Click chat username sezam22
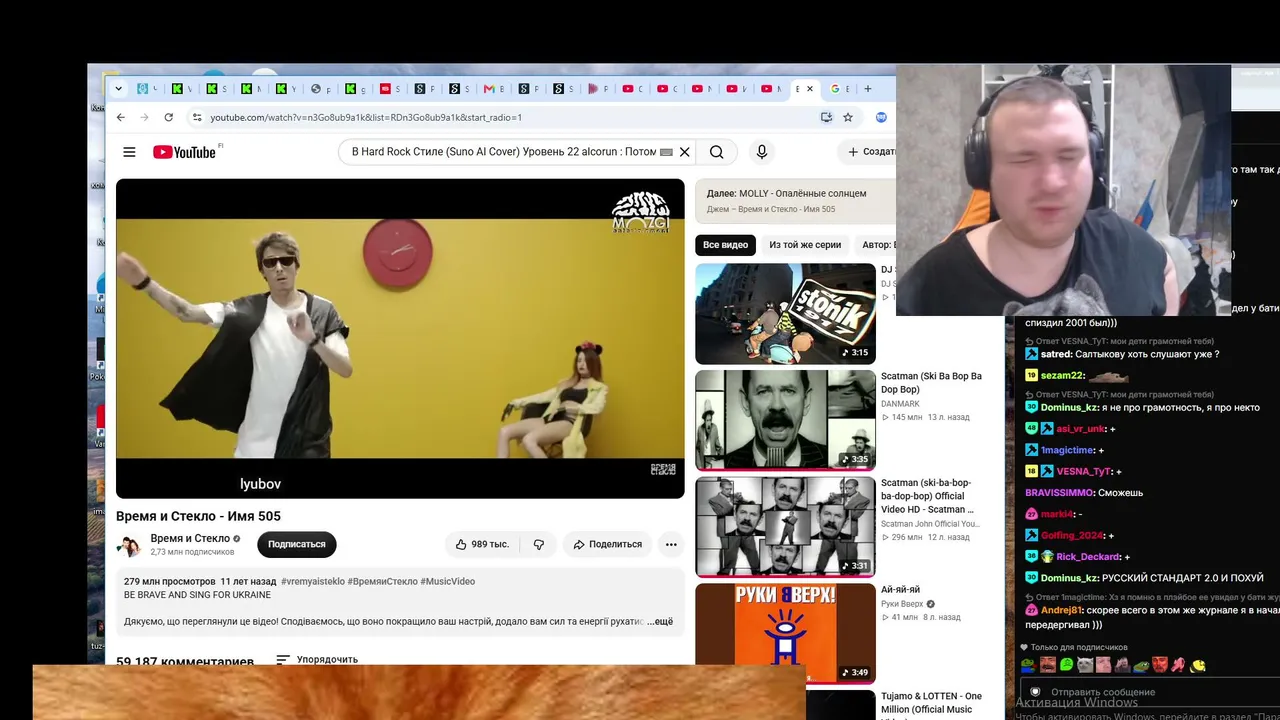 point(1063,375)
